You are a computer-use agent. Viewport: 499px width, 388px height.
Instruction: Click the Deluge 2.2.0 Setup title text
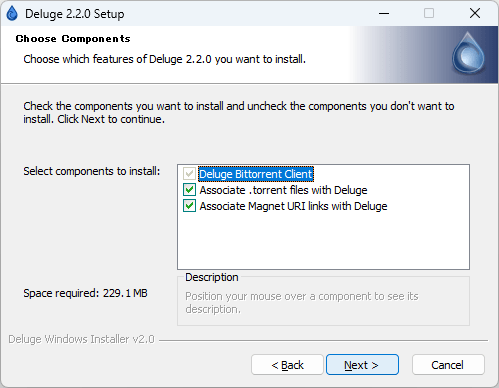point(75,14)
